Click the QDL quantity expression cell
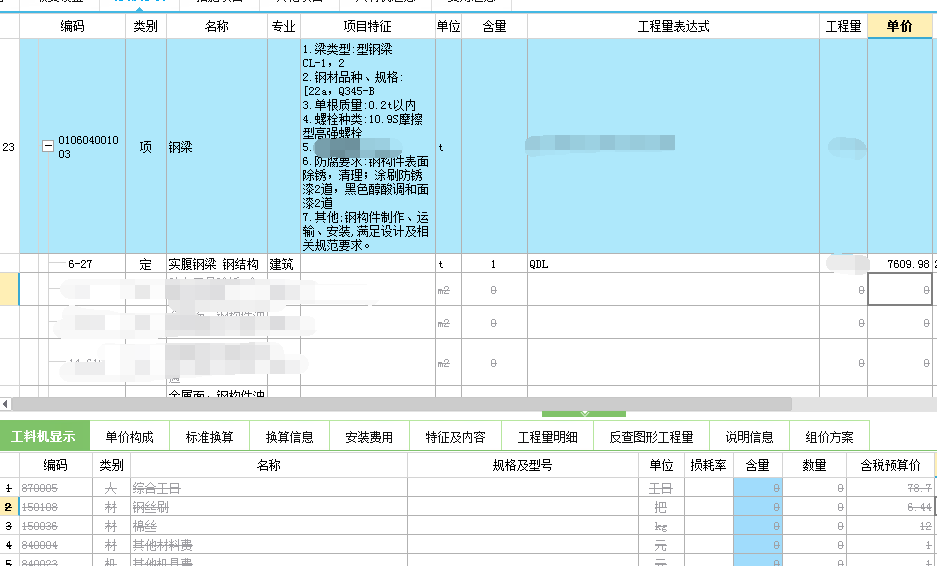Screen dimensions: 937x566 tap(673, 264)
